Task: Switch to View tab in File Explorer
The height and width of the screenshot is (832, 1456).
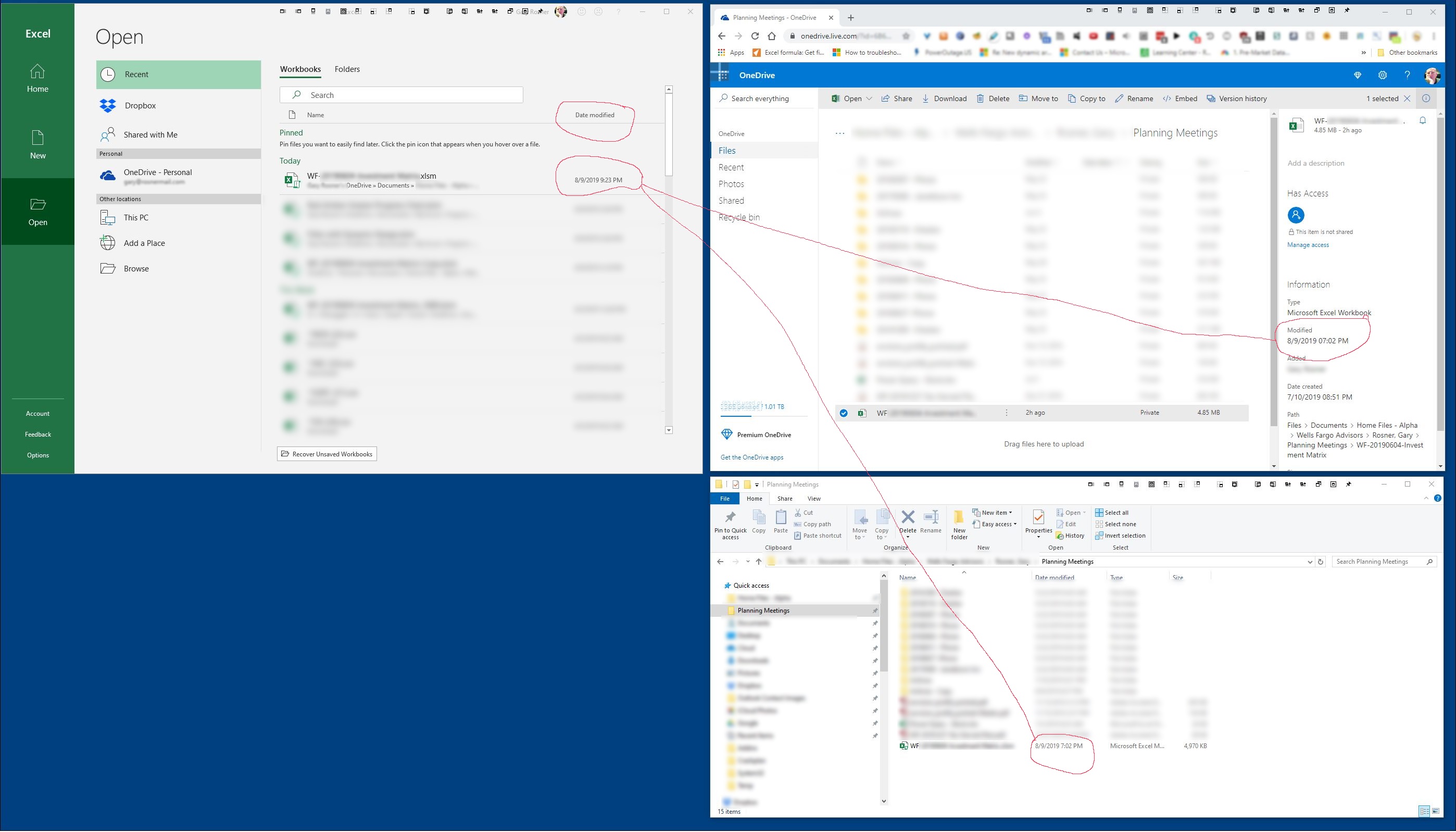Action: click(x=814, y=499)
